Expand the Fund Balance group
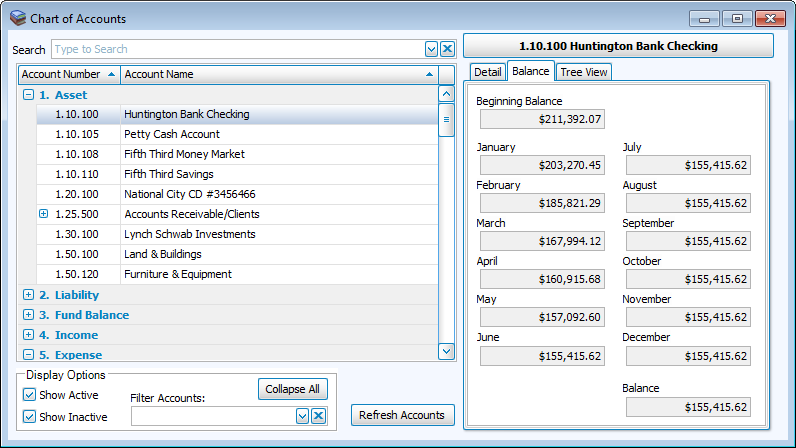Viewport: 796px width, 448px height. click(28, 315)
